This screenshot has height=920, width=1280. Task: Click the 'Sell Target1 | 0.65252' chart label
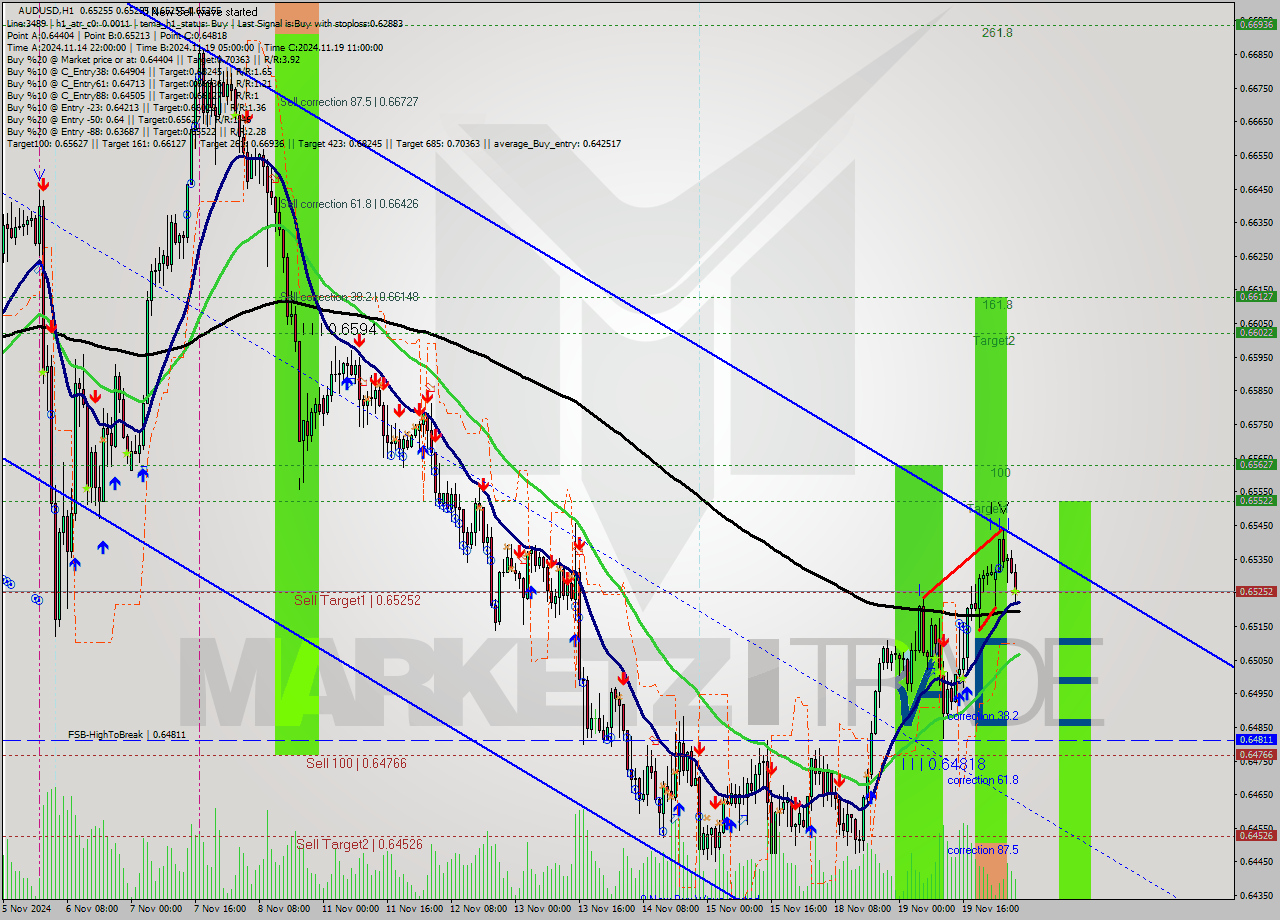(x=357, y=600)
